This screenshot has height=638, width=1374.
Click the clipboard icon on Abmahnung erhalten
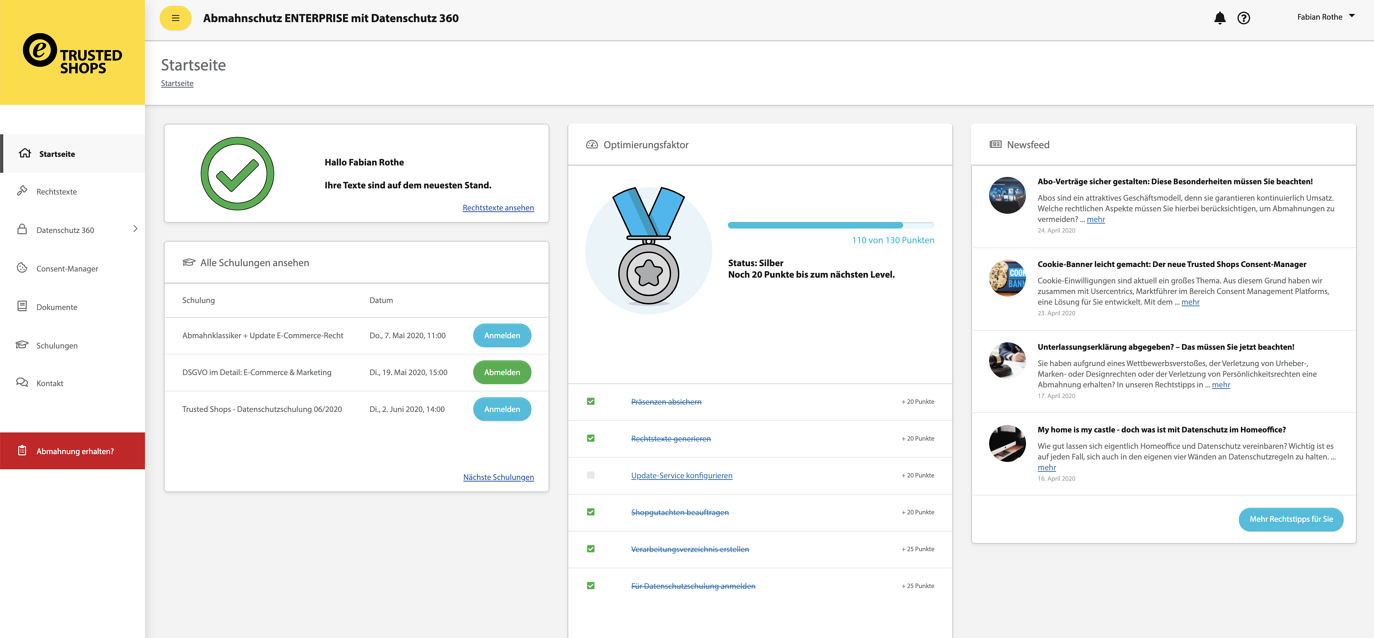click(x=22, y=451)
